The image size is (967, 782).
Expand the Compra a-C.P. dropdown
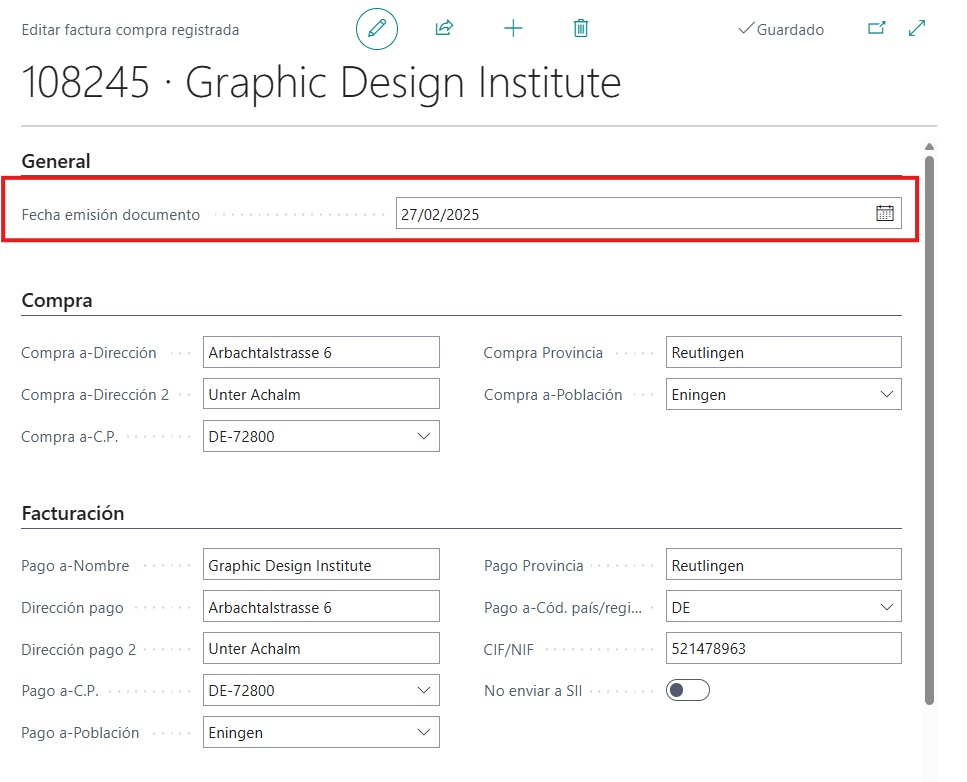coord(423,436)
